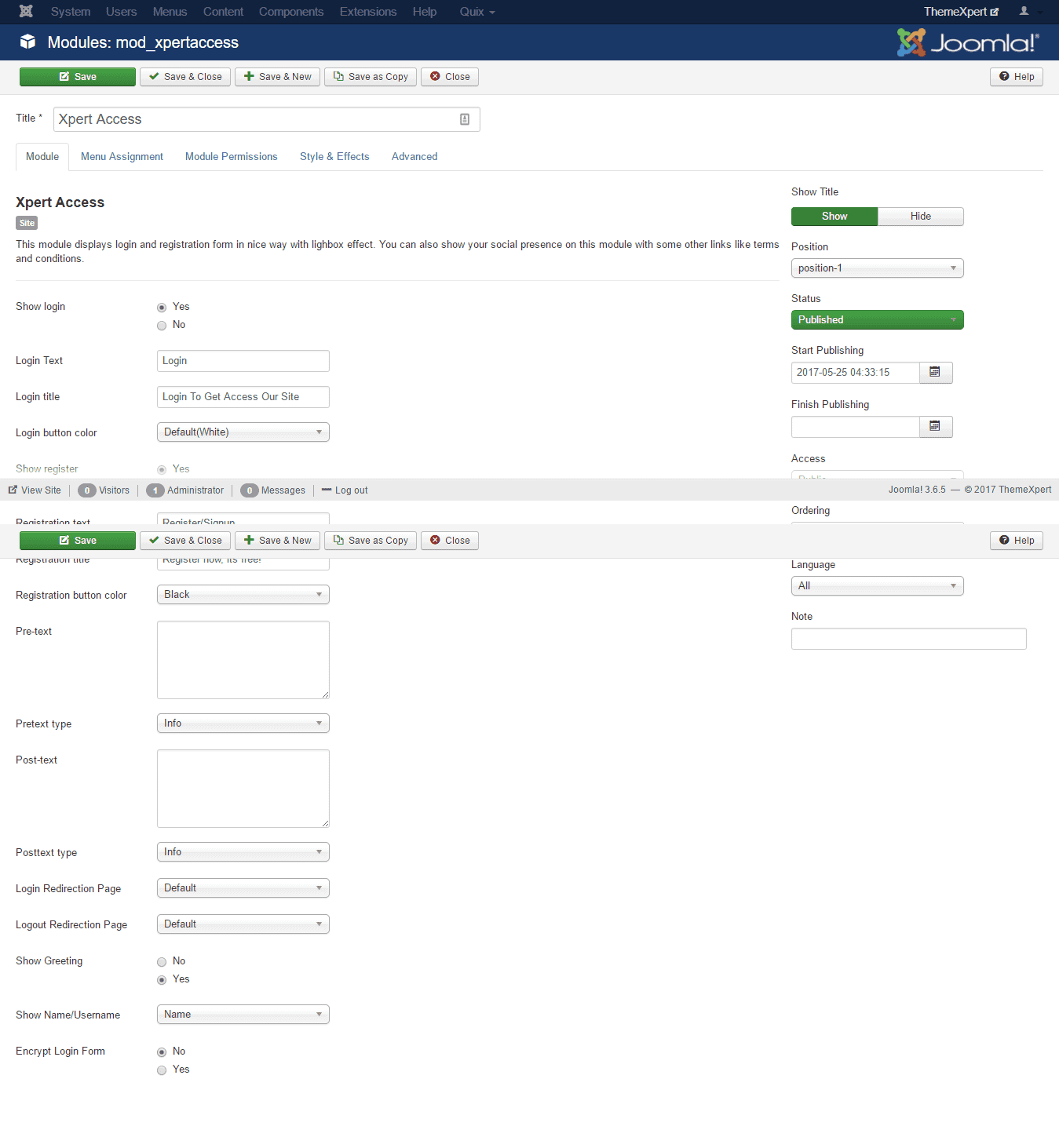
Task: Switch to the Menu Assignment tab
Action: pyautogui.click(x=122, y=157)
